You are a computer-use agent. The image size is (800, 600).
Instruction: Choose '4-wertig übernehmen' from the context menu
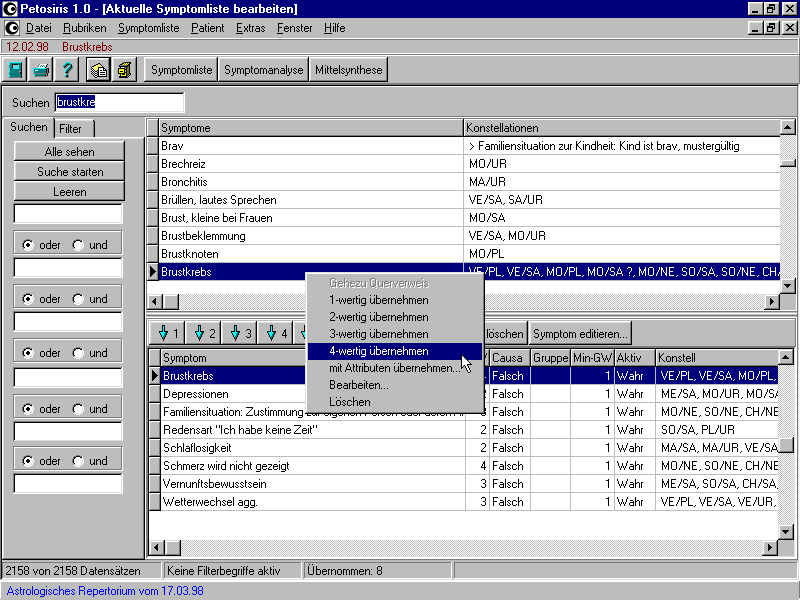click(x=395, y=351)
